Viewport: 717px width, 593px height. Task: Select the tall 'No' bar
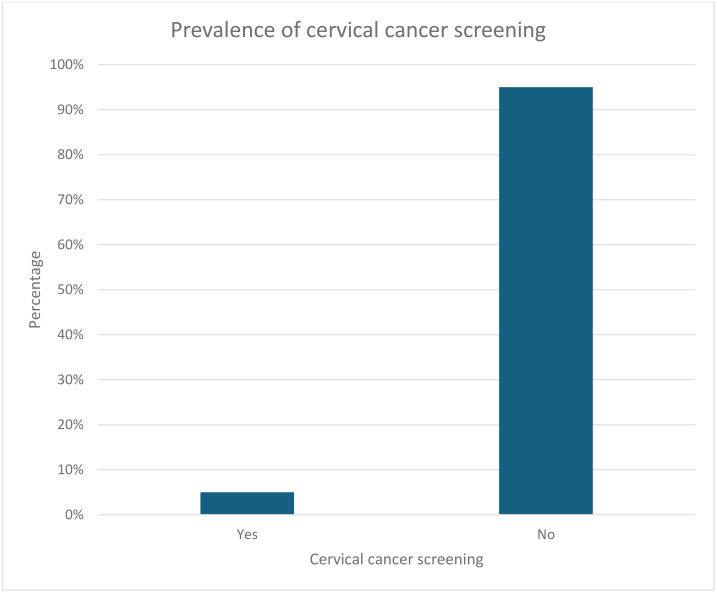tap(546, 300)
